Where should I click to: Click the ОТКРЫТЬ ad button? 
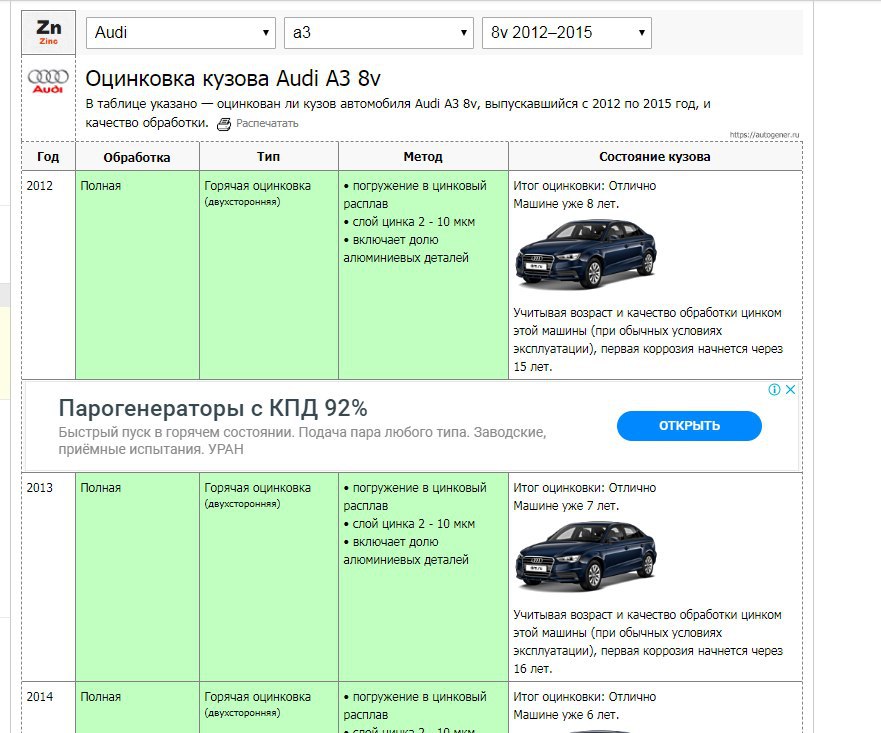(689, 426)
